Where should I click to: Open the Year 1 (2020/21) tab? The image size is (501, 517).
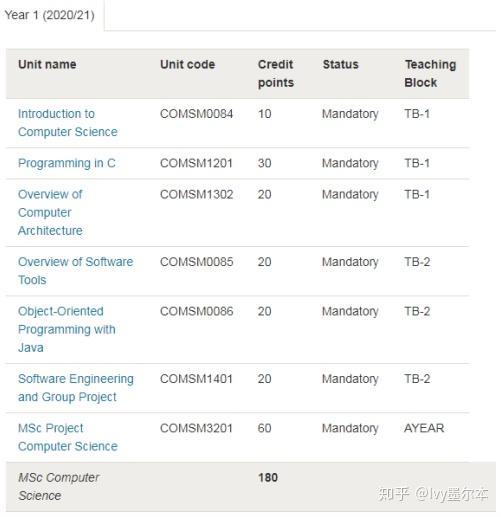pos(49,15)
